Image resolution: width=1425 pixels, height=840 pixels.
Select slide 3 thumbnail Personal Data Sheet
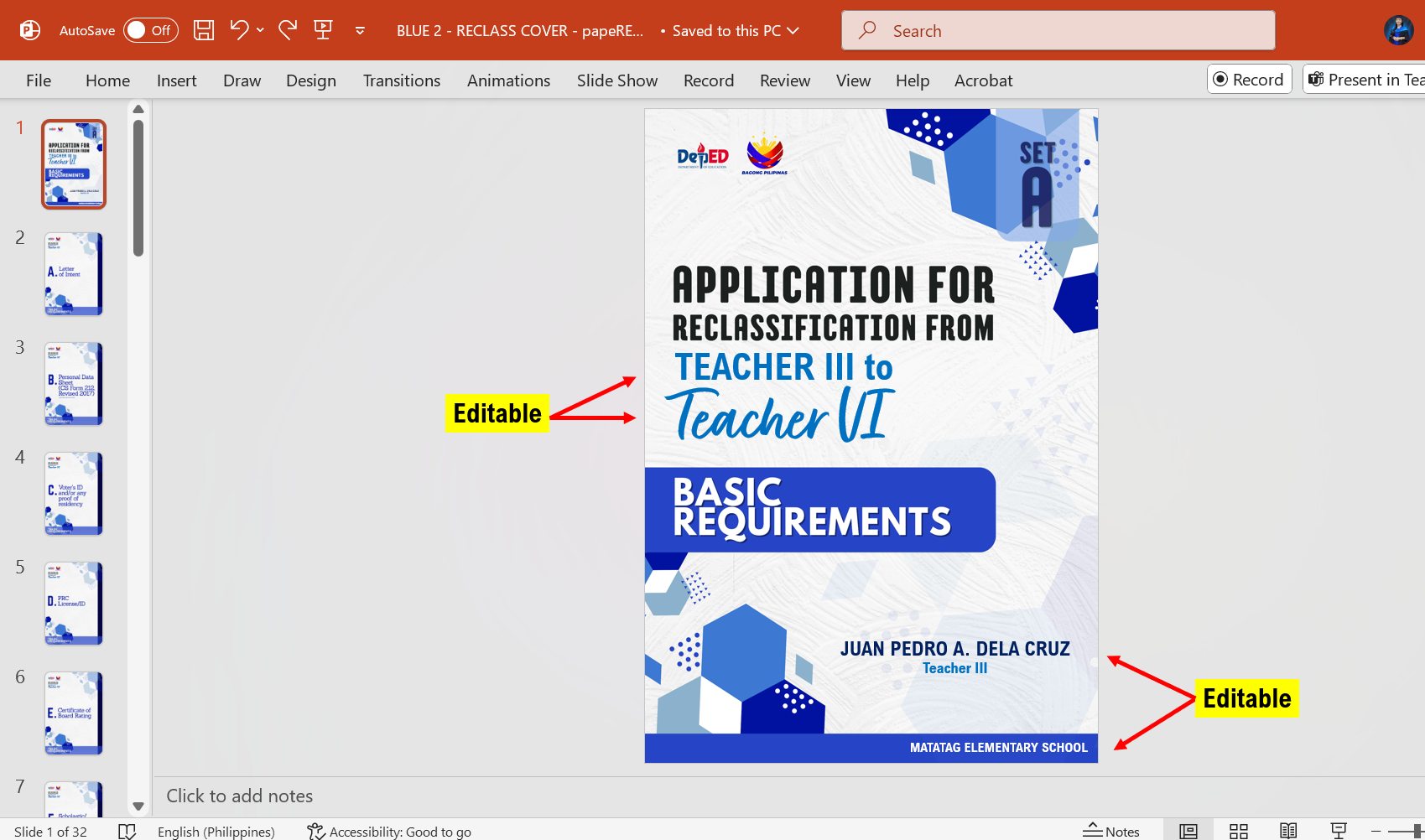(x=74, y=384)
